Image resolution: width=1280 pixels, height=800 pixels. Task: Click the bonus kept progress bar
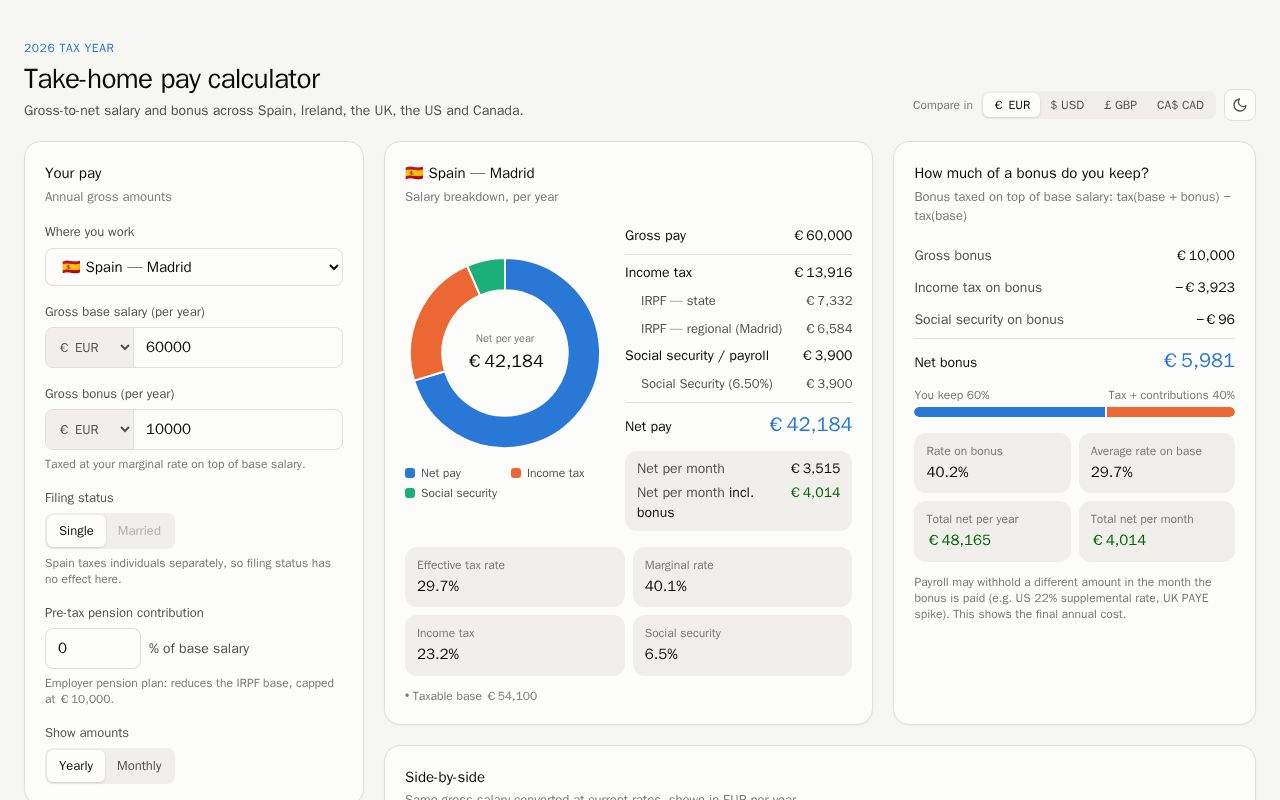coord(1074,412)
